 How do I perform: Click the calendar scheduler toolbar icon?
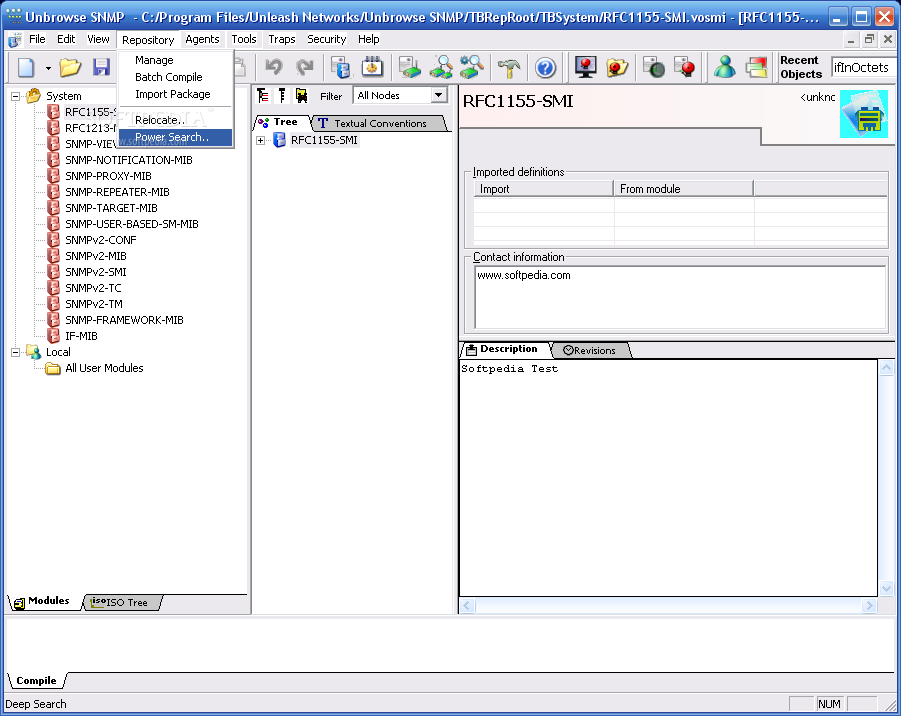[x=372, y=68]
